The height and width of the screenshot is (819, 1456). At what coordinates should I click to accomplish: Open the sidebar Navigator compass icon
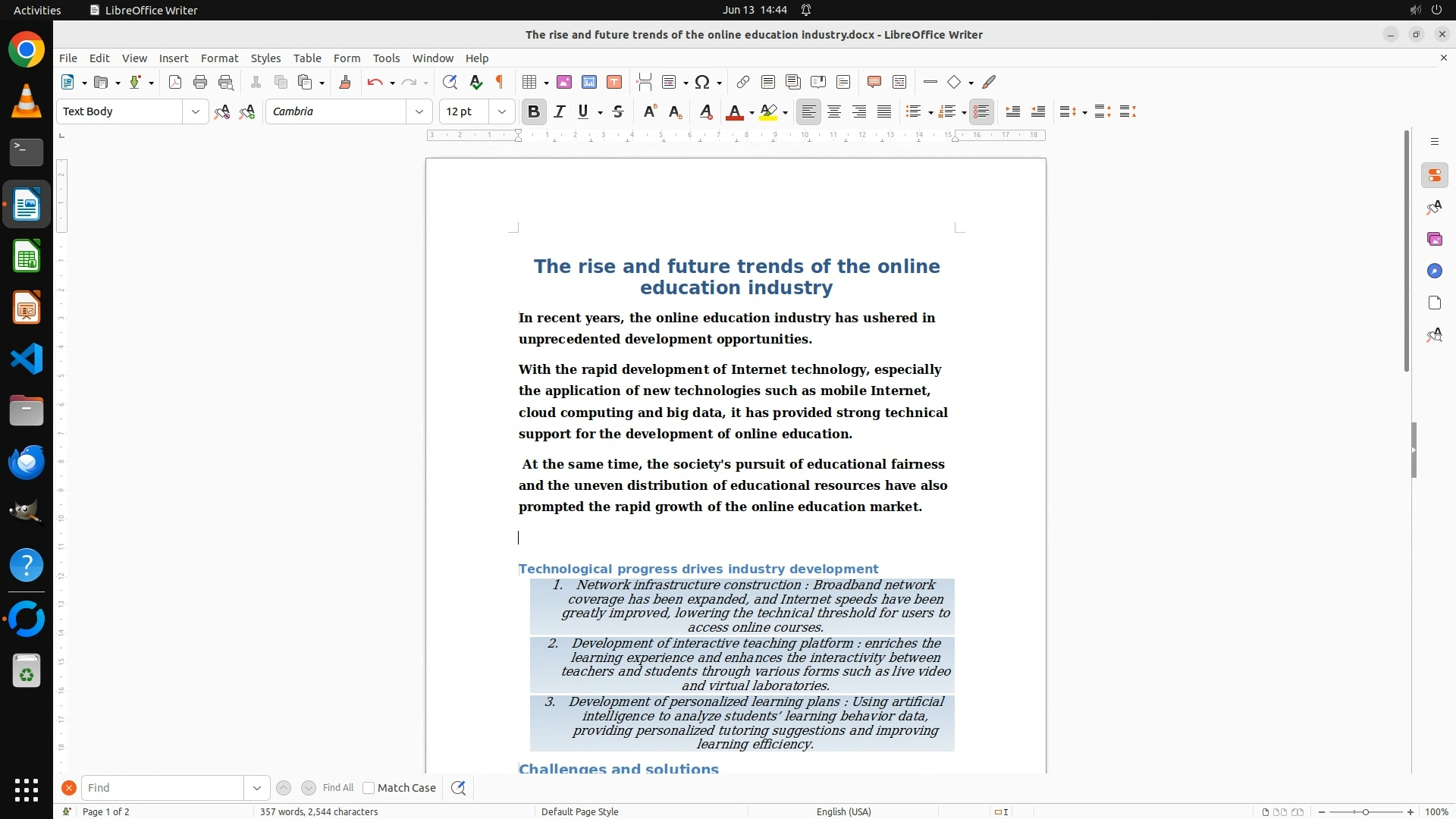pyautogui.click(x=1434, y=271)
